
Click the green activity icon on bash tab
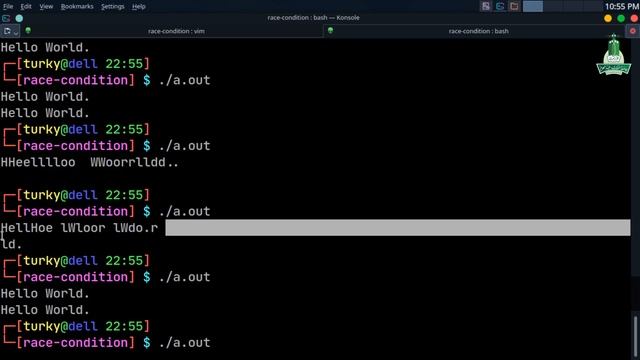[x=331, y=30]
